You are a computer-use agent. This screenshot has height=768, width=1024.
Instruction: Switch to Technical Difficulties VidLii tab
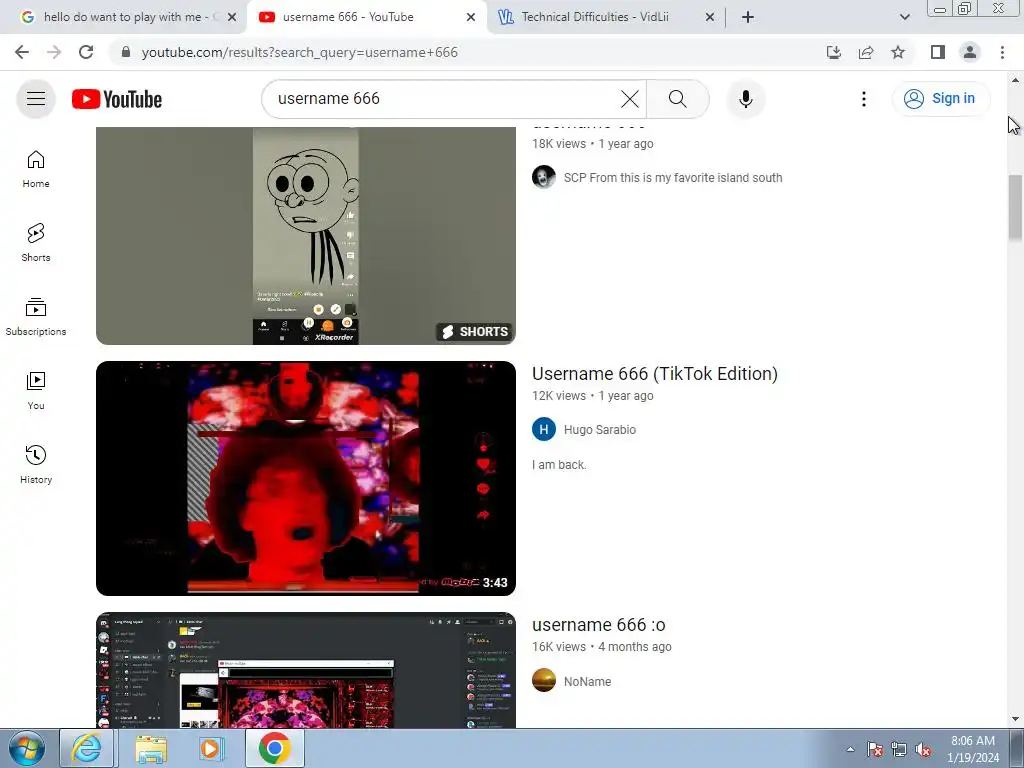[594, 17]
